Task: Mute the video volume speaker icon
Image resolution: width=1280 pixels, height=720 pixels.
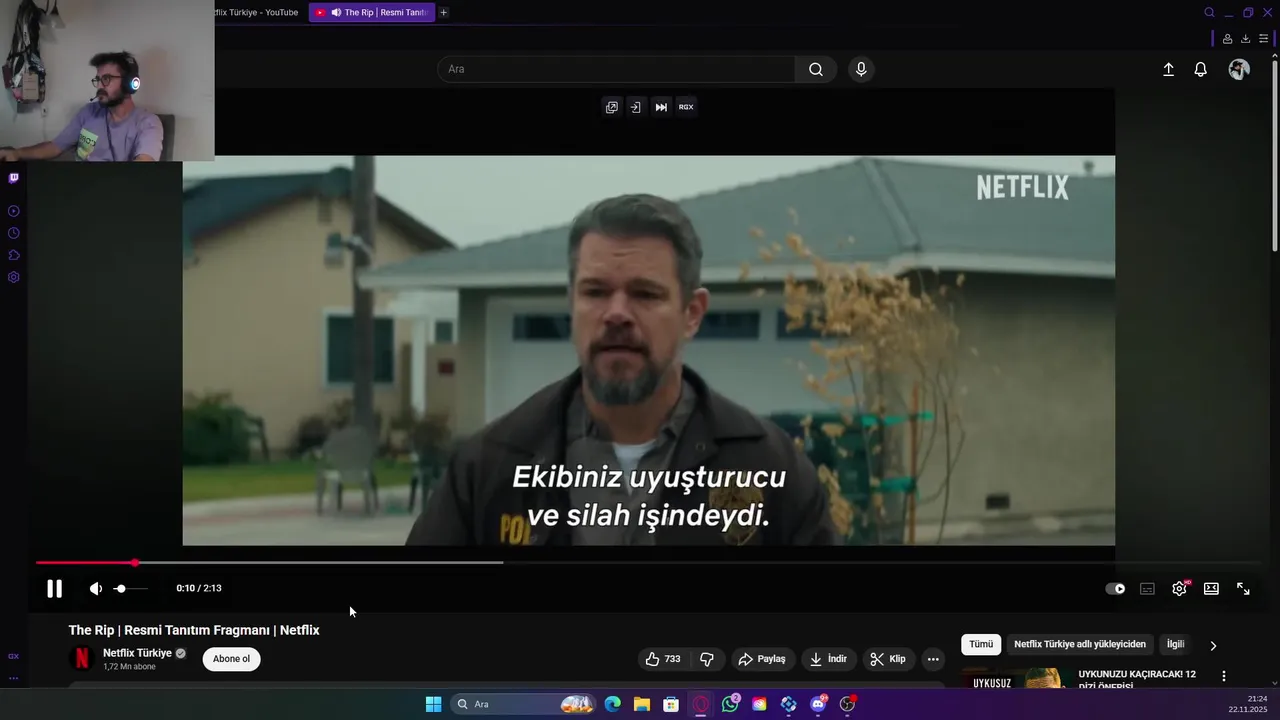Action: (95, 589)
